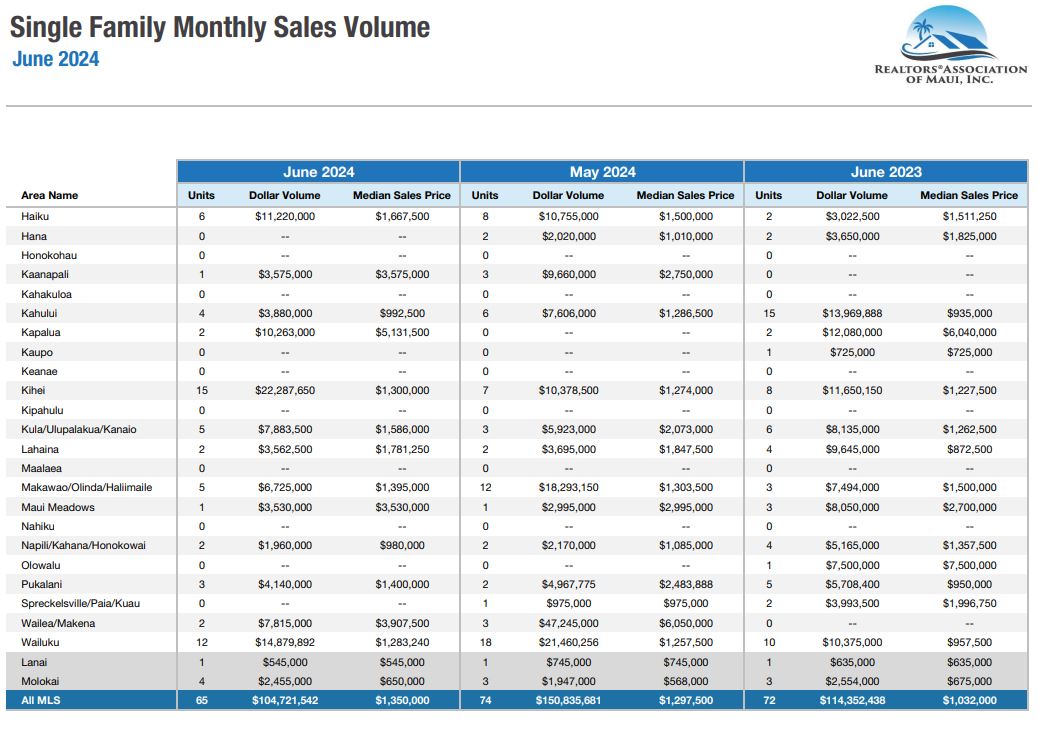Click the Wailea/Makena $47,245,000 dollar volume

tap(568, 623)
